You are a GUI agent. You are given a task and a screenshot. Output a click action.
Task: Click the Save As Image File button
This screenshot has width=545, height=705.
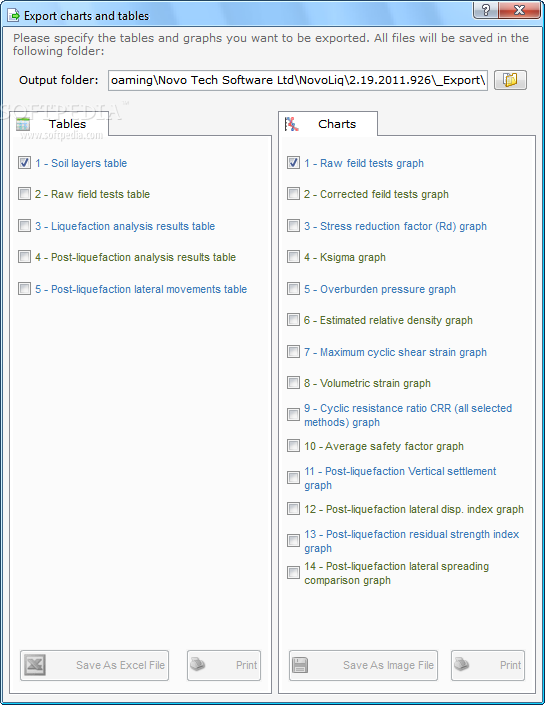click(363, 665)
